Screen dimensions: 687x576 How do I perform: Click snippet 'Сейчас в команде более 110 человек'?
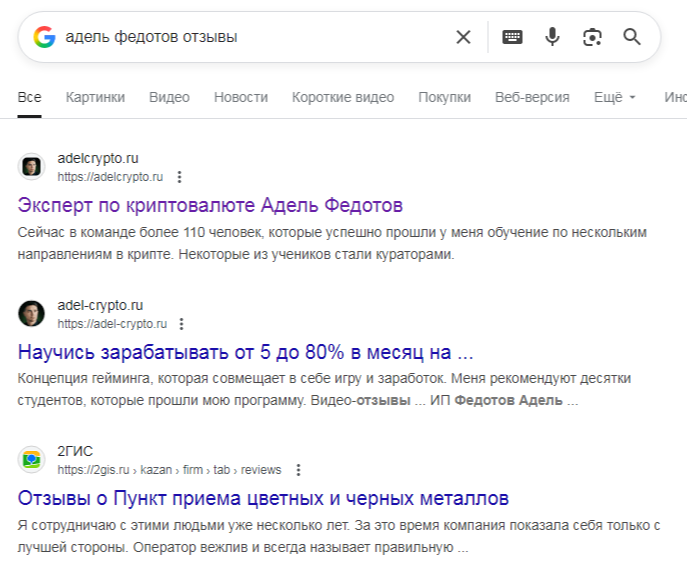click(332, 243)
